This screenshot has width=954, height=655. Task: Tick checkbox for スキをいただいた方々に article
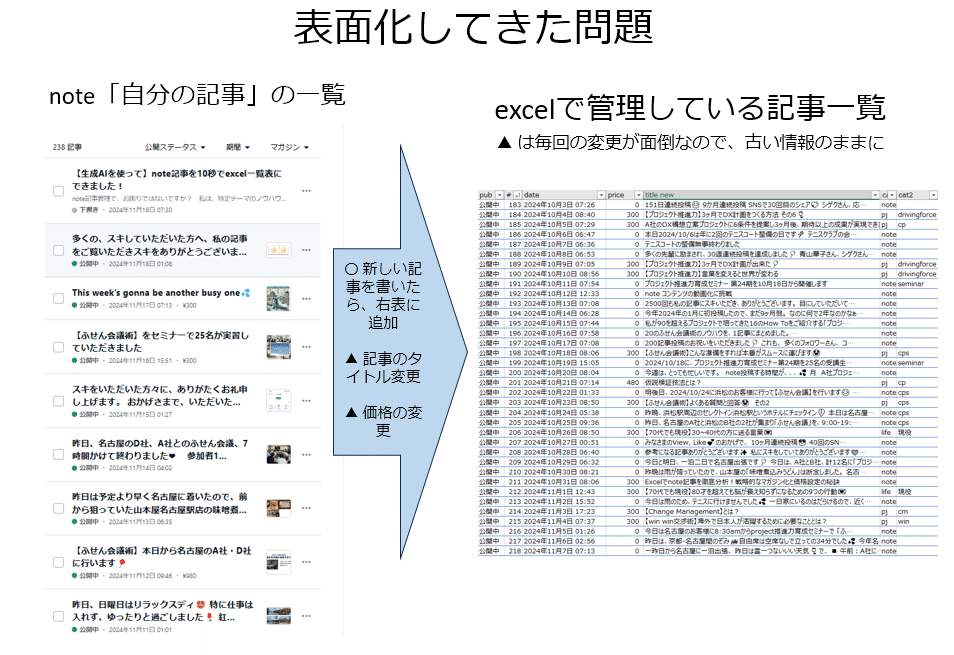coord(58,401)
